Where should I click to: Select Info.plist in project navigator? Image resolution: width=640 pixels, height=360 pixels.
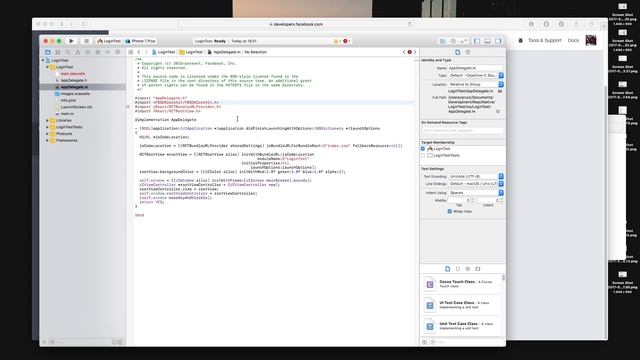click(68, 100)
